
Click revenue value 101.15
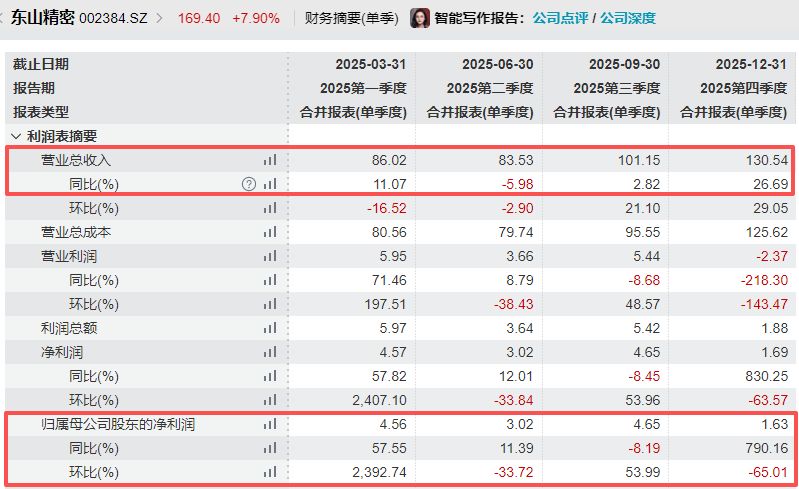click(639, 160)
